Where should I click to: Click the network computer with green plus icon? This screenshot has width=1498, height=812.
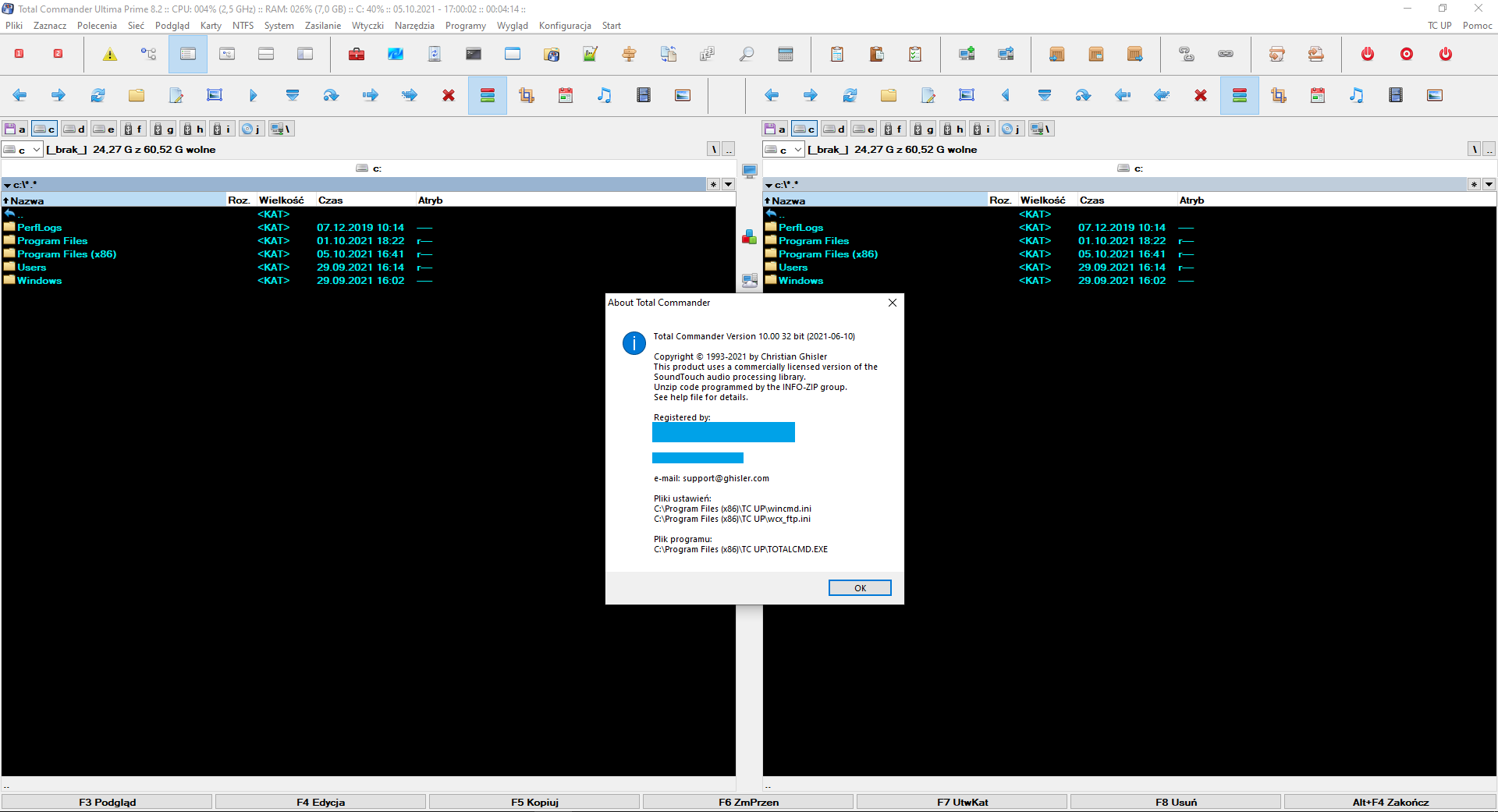point(967,54)
